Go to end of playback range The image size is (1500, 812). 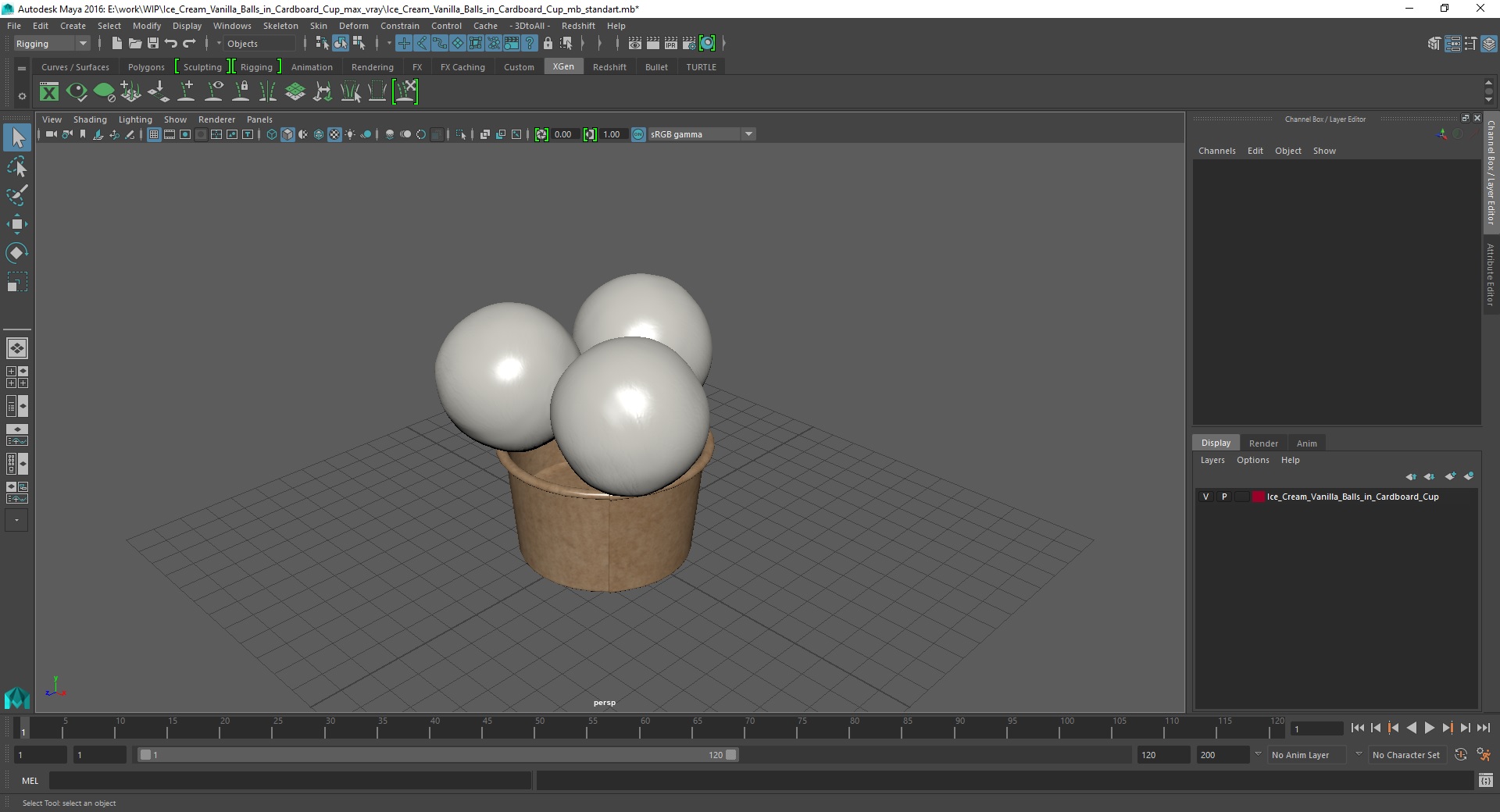pos(1484,728)
